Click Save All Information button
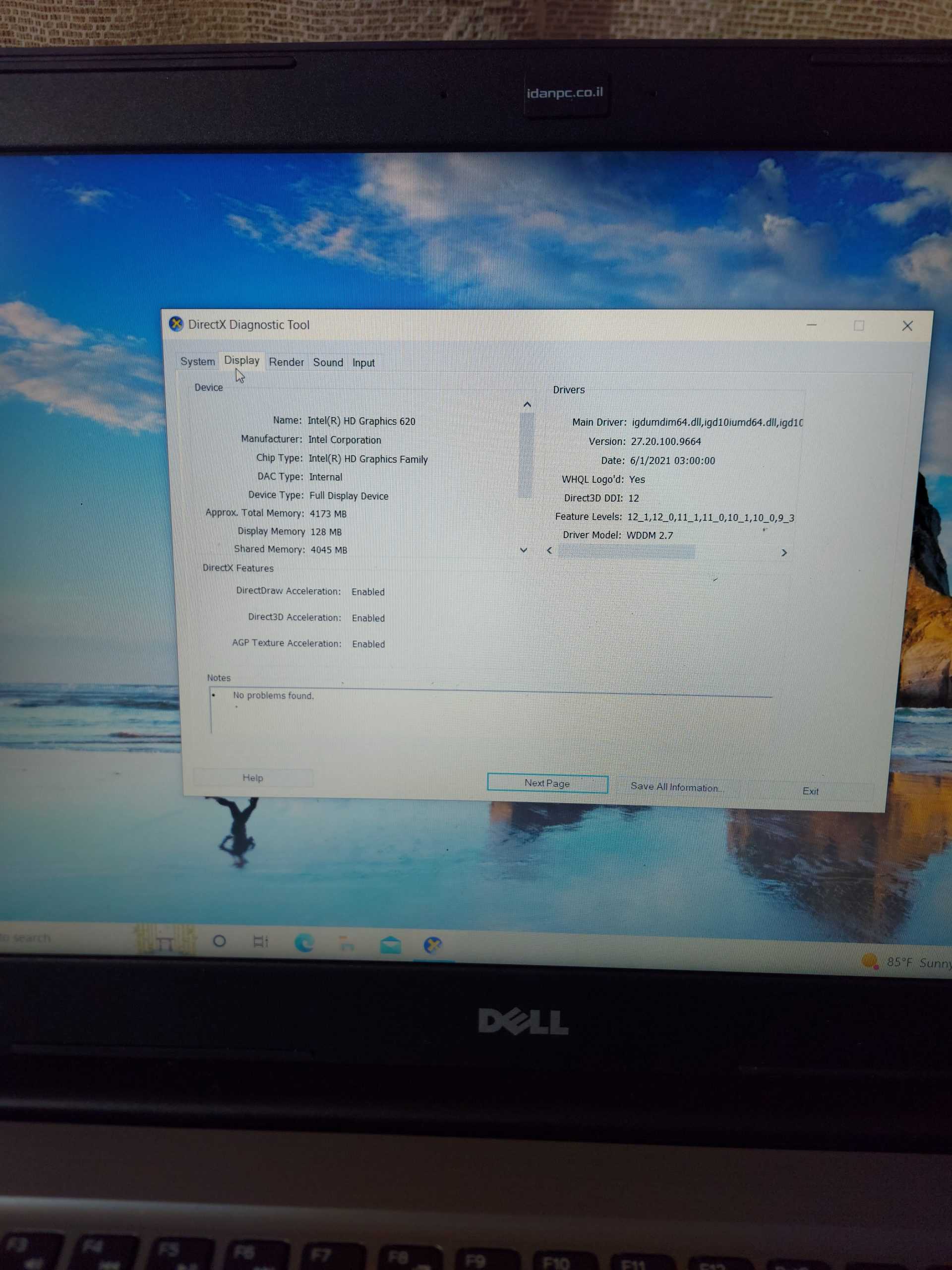This screenshot has width=952, height=1270. click(x=676, y=787)
